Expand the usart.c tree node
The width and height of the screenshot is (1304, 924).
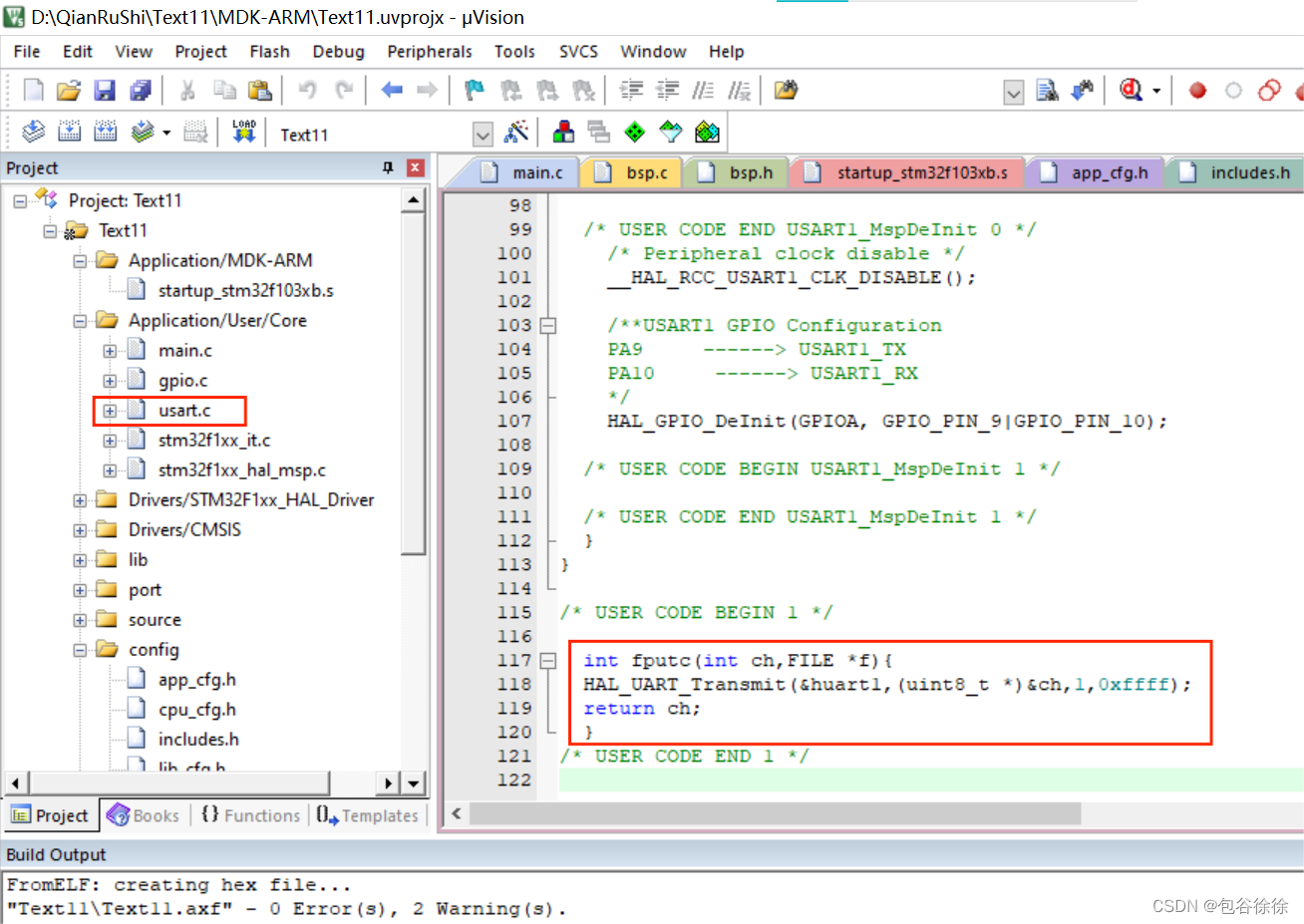pos(110,411)
